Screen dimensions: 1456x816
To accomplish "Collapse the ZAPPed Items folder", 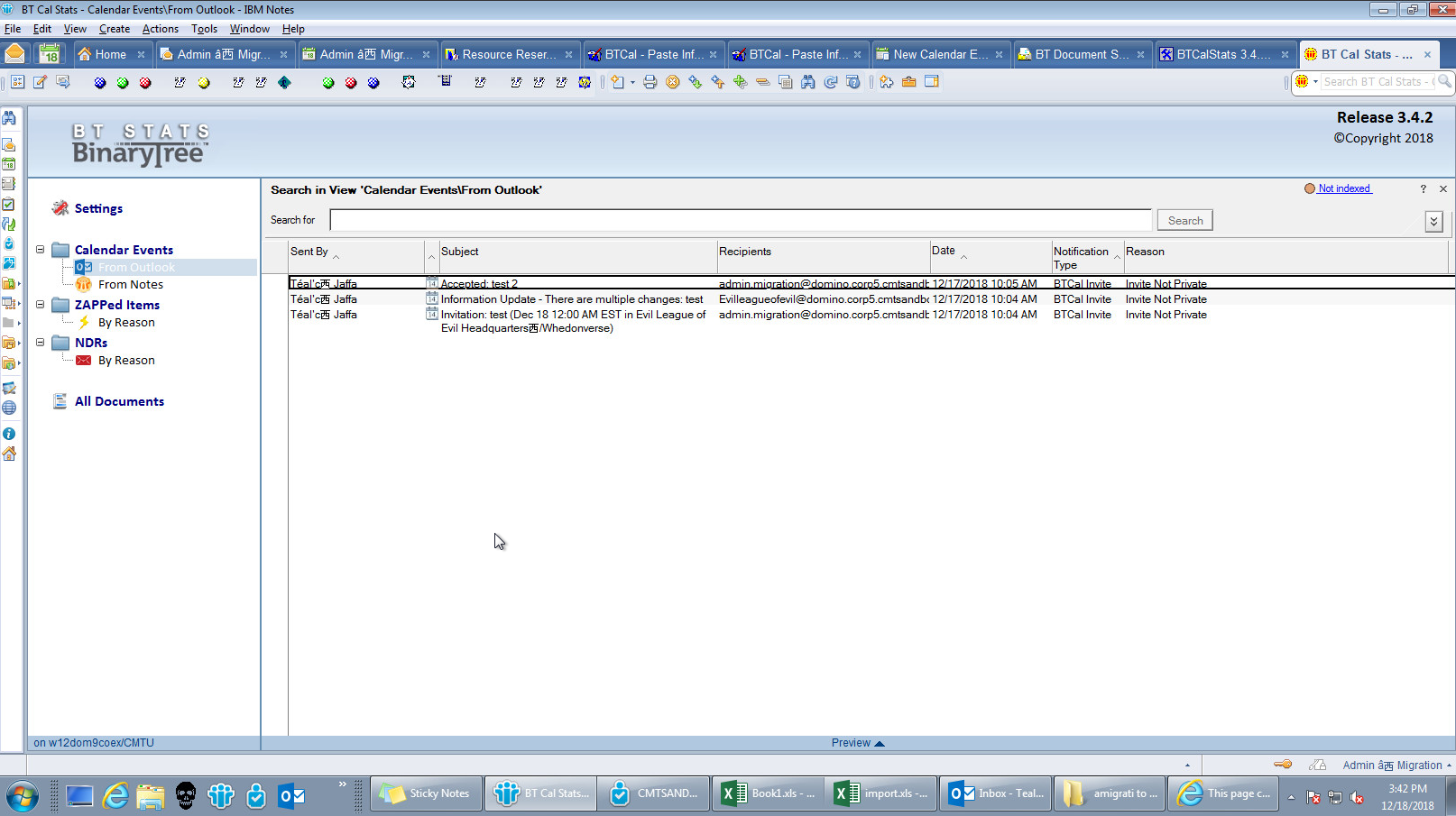I will coord(40,305).
